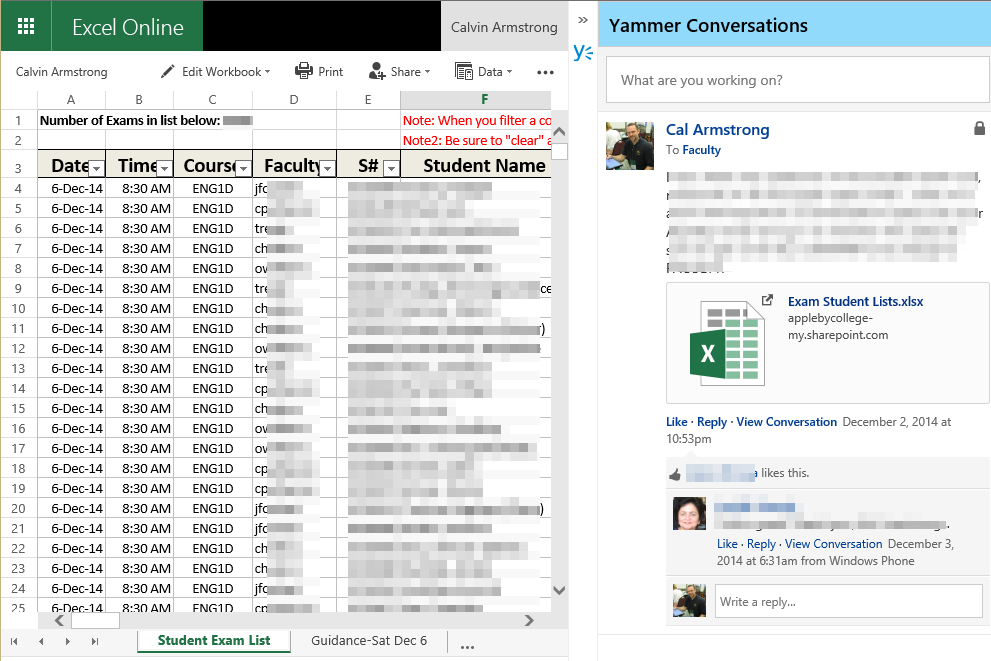Click the 'Write a reply...' box

pyautogui.click(x=849, y=601)
